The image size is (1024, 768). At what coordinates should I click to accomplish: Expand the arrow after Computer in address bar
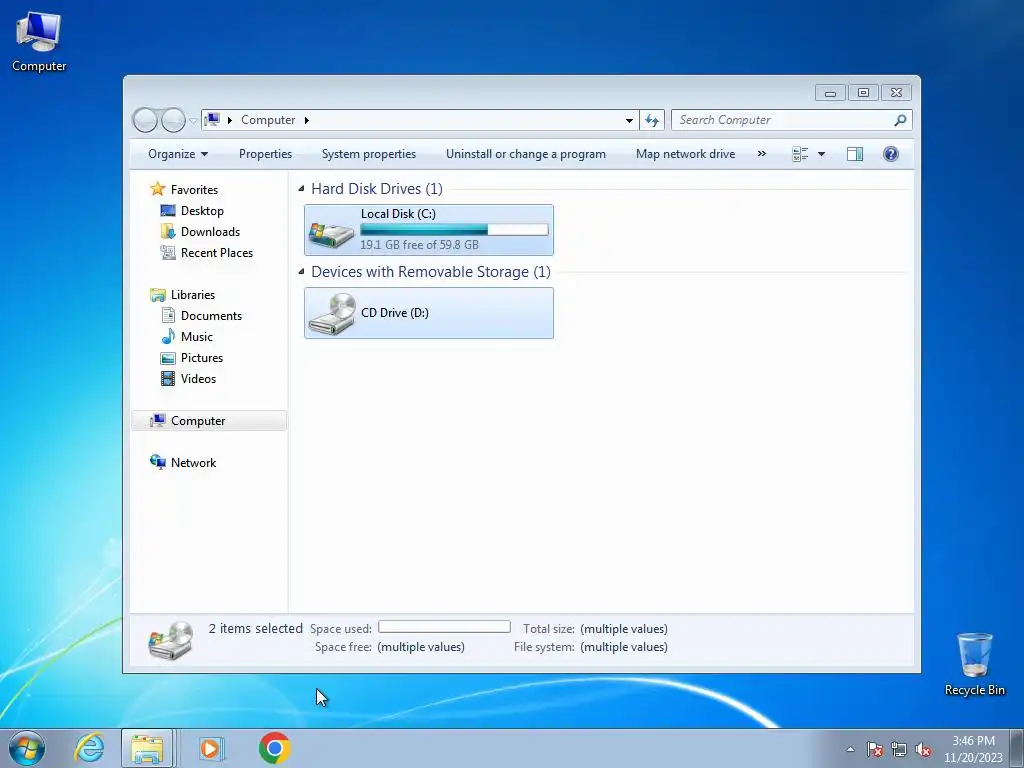pos(306,120)
